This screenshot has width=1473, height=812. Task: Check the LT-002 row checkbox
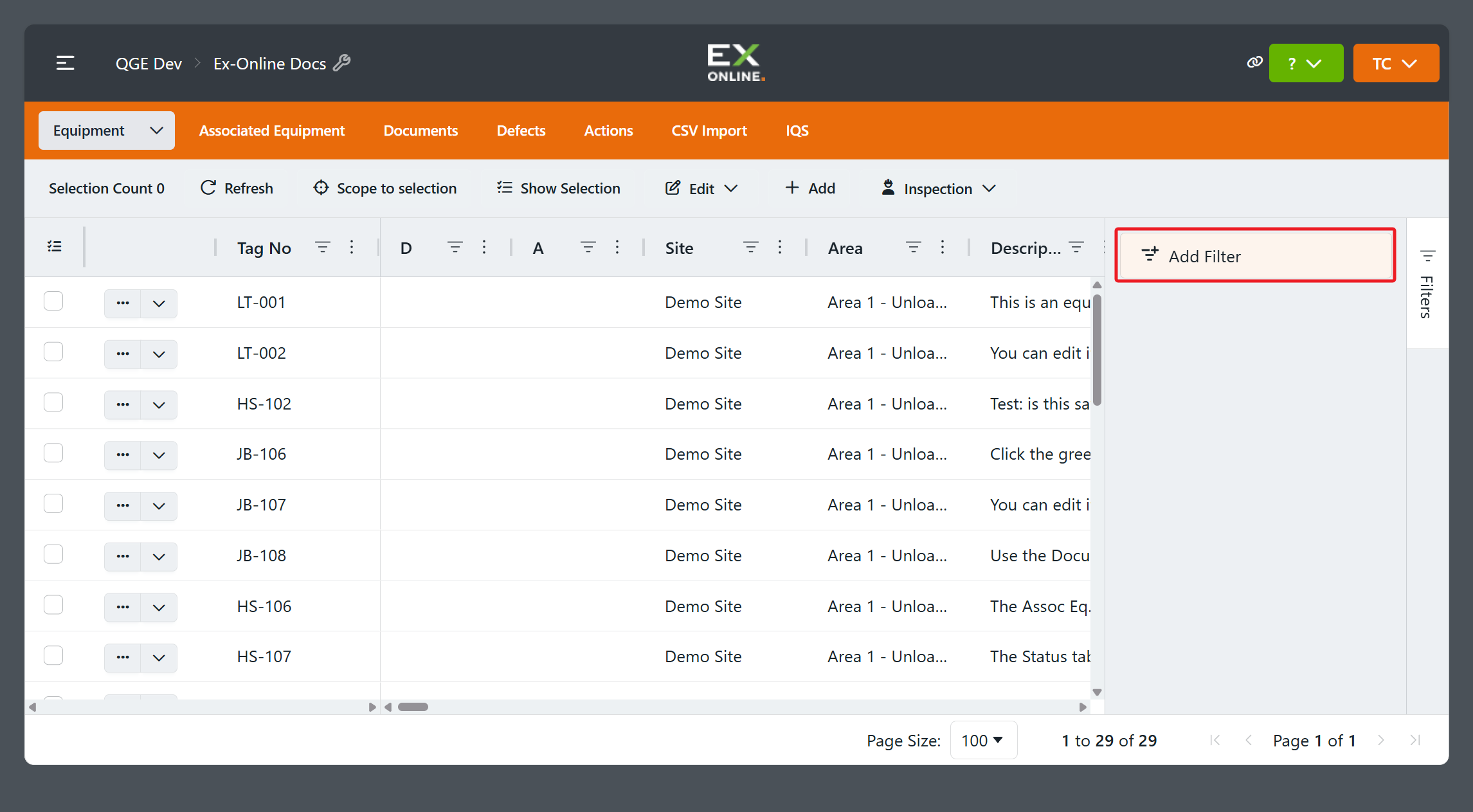(53, 352)
